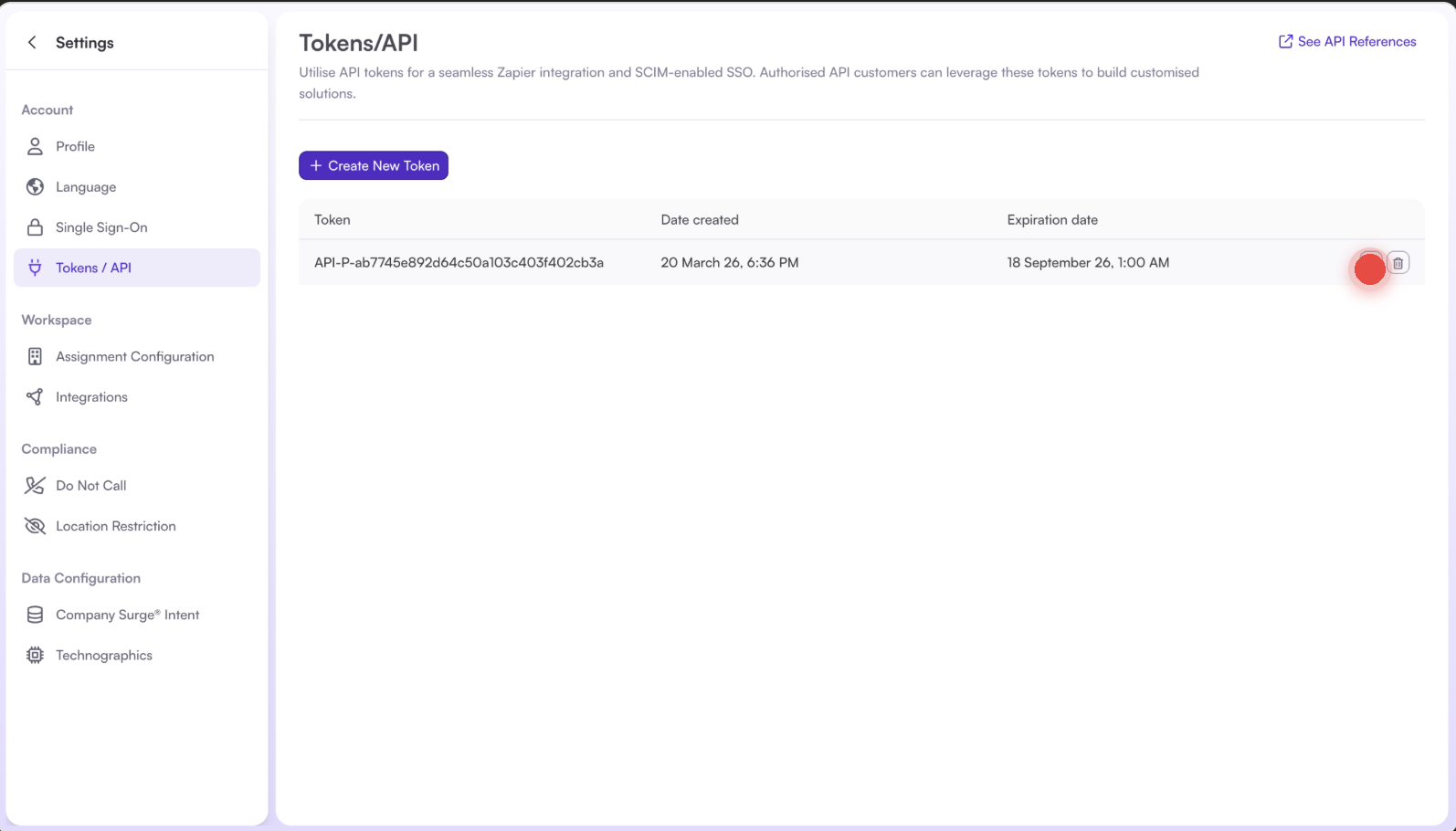Select Tokens / API in the sidebar
The width and height of the screenshot is (1456, 831).
coord(137,268)
